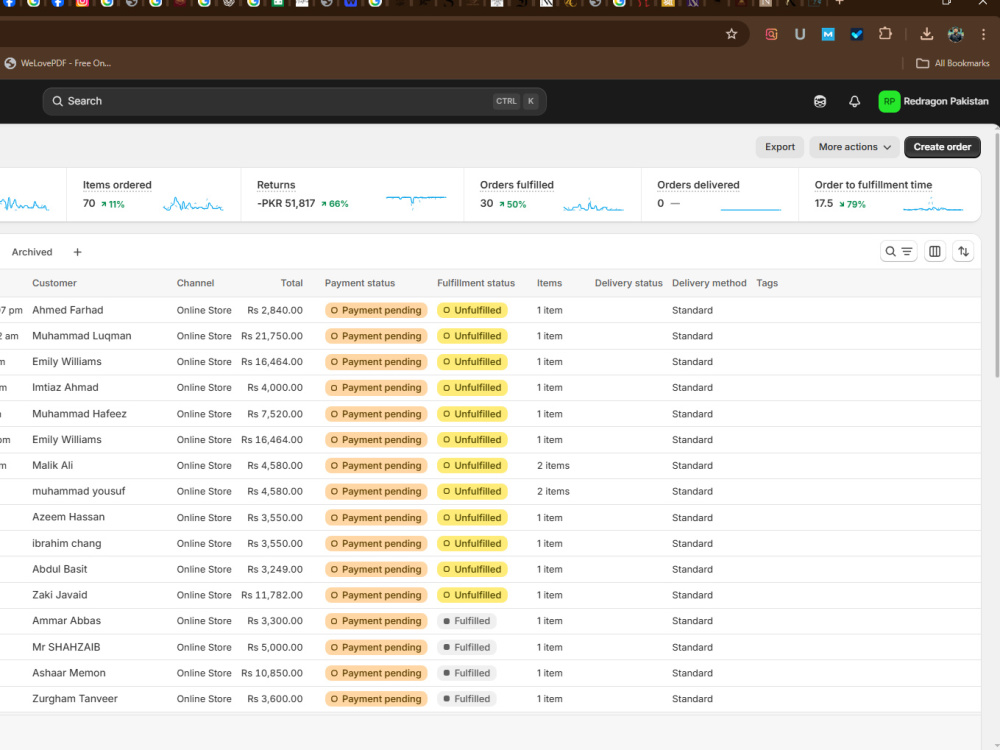Open Chrome three-dot menu
This screenshot has width=1000, height=750.
(x=983, y=34)
